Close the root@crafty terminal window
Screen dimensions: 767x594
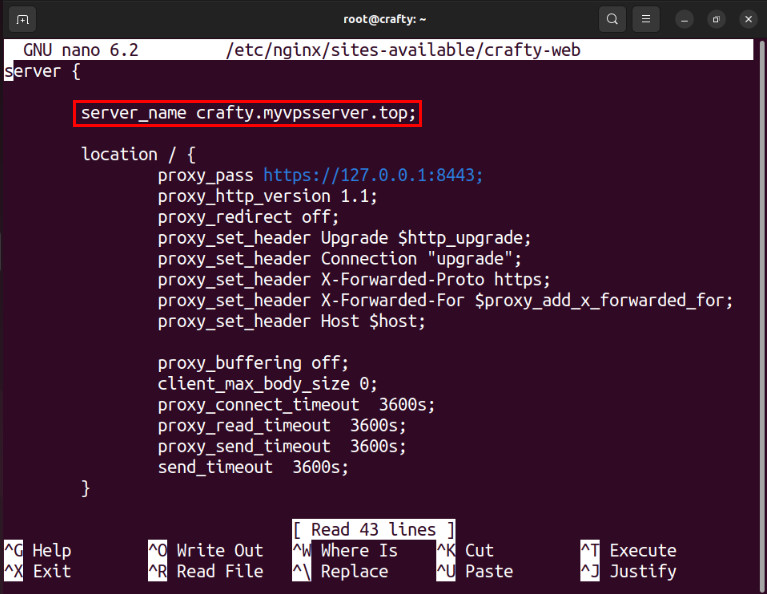[748, 20]
